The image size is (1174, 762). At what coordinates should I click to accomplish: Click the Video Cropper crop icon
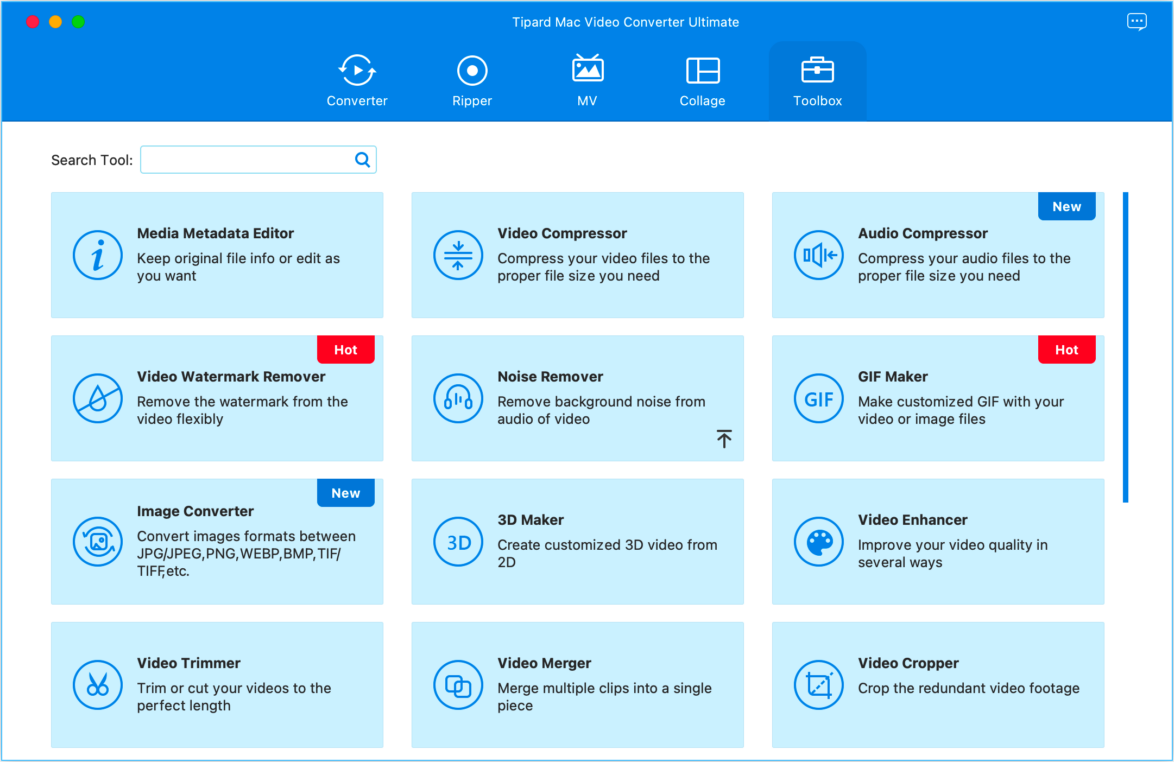click(818, 685)
